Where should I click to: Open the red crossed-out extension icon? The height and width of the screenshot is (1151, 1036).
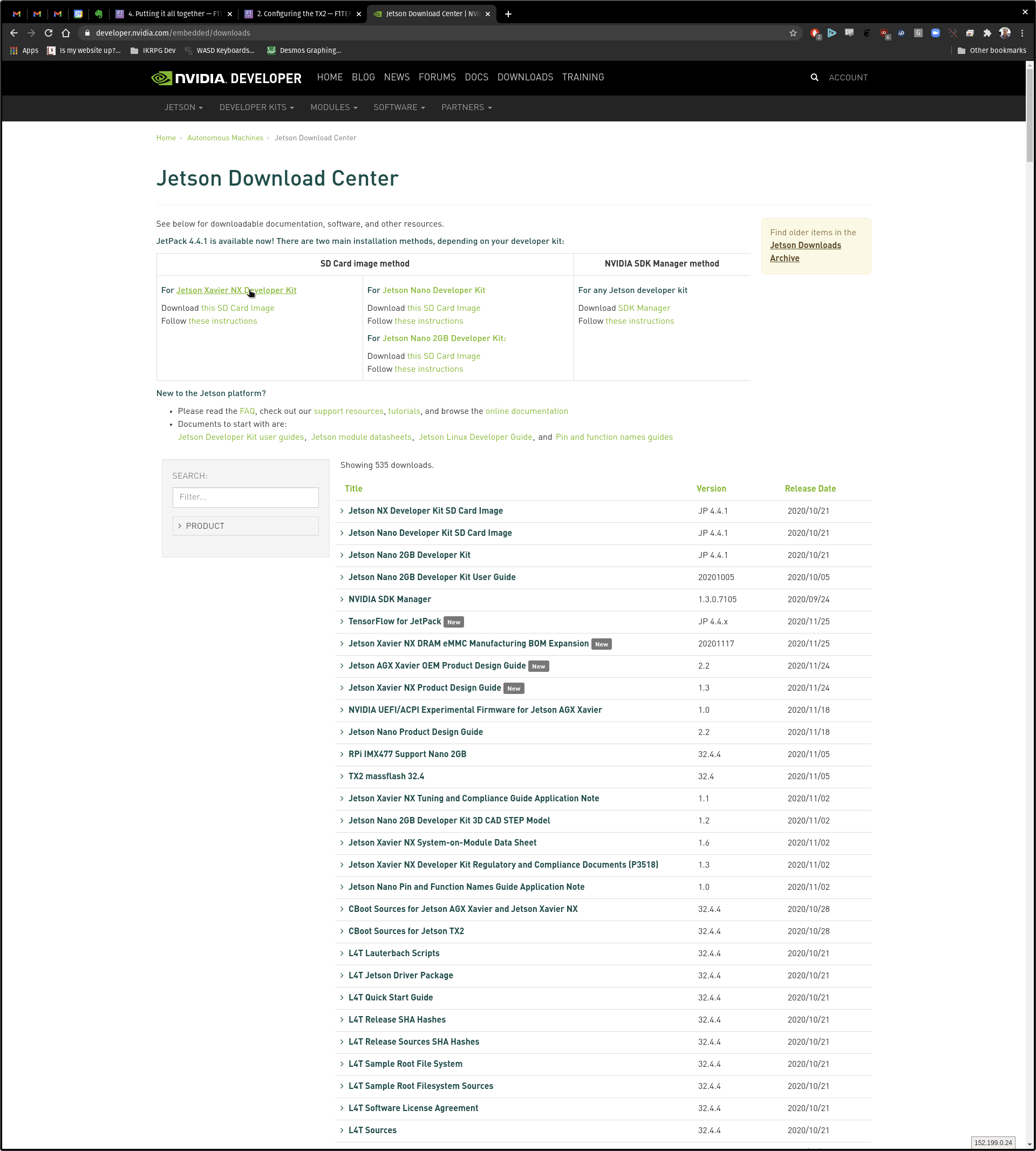953,33
